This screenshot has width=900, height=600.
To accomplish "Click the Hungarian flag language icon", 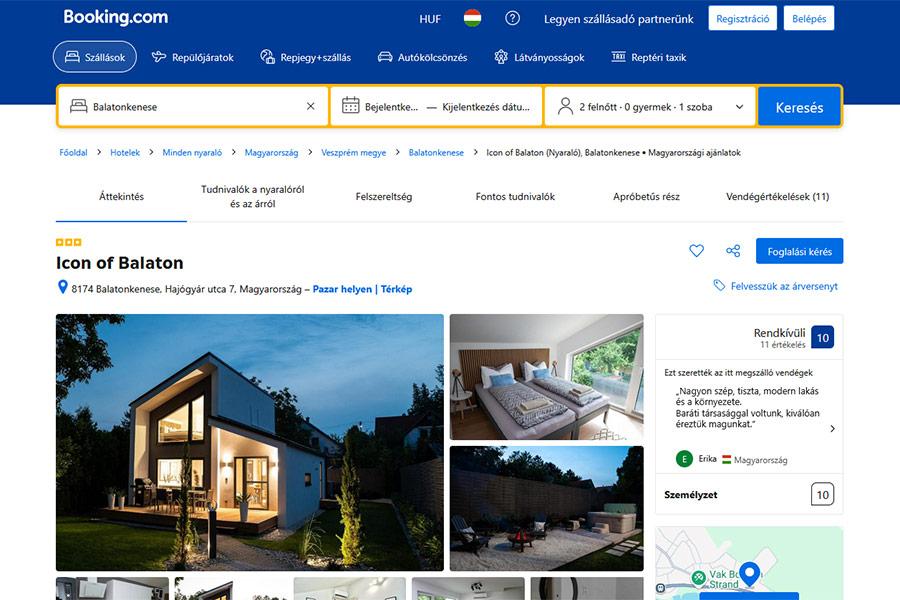I will coord(472,18).
